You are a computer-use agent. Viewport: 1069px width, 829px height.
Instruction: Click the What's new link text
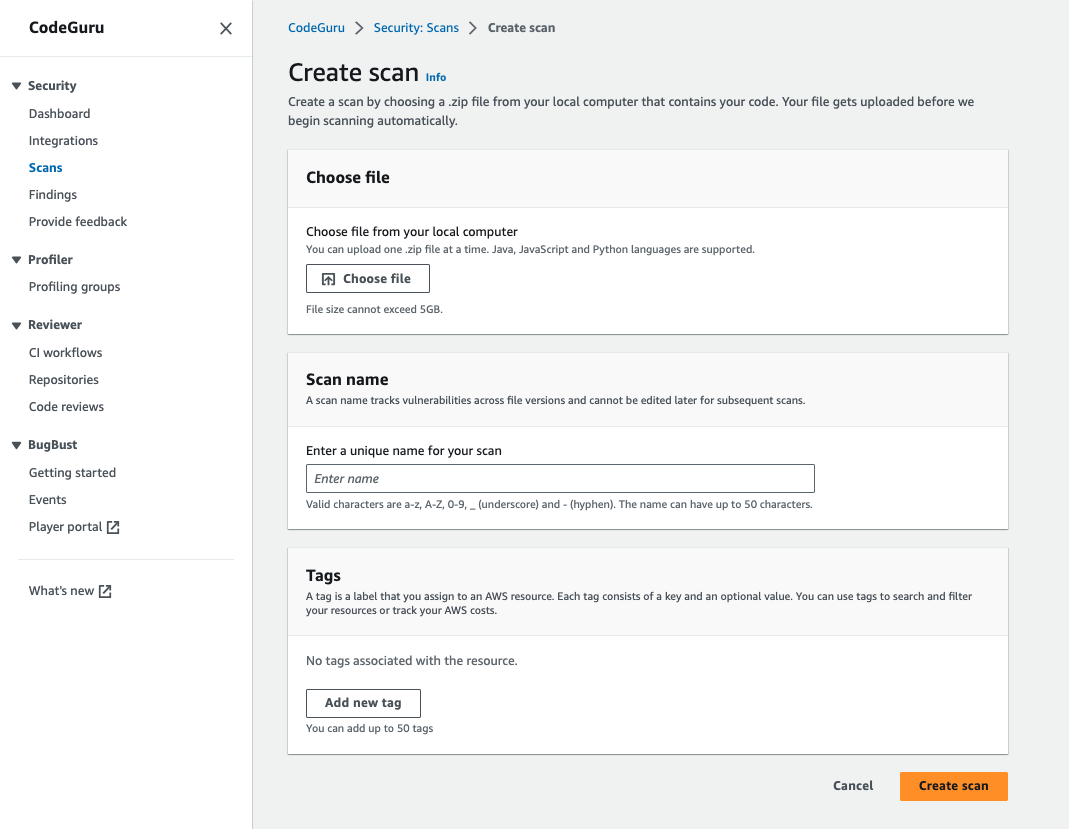61,591
